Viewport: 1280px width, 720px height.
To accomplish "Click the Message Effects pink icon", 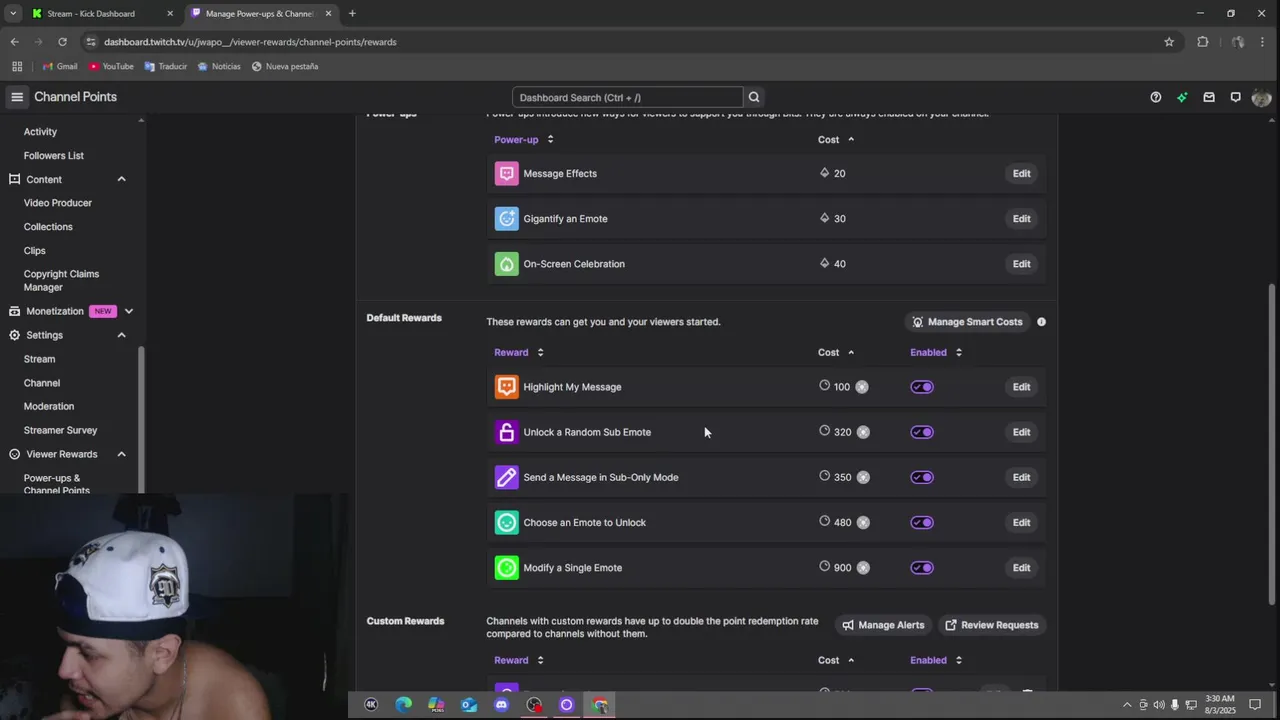I will click(x=507, y=173).
